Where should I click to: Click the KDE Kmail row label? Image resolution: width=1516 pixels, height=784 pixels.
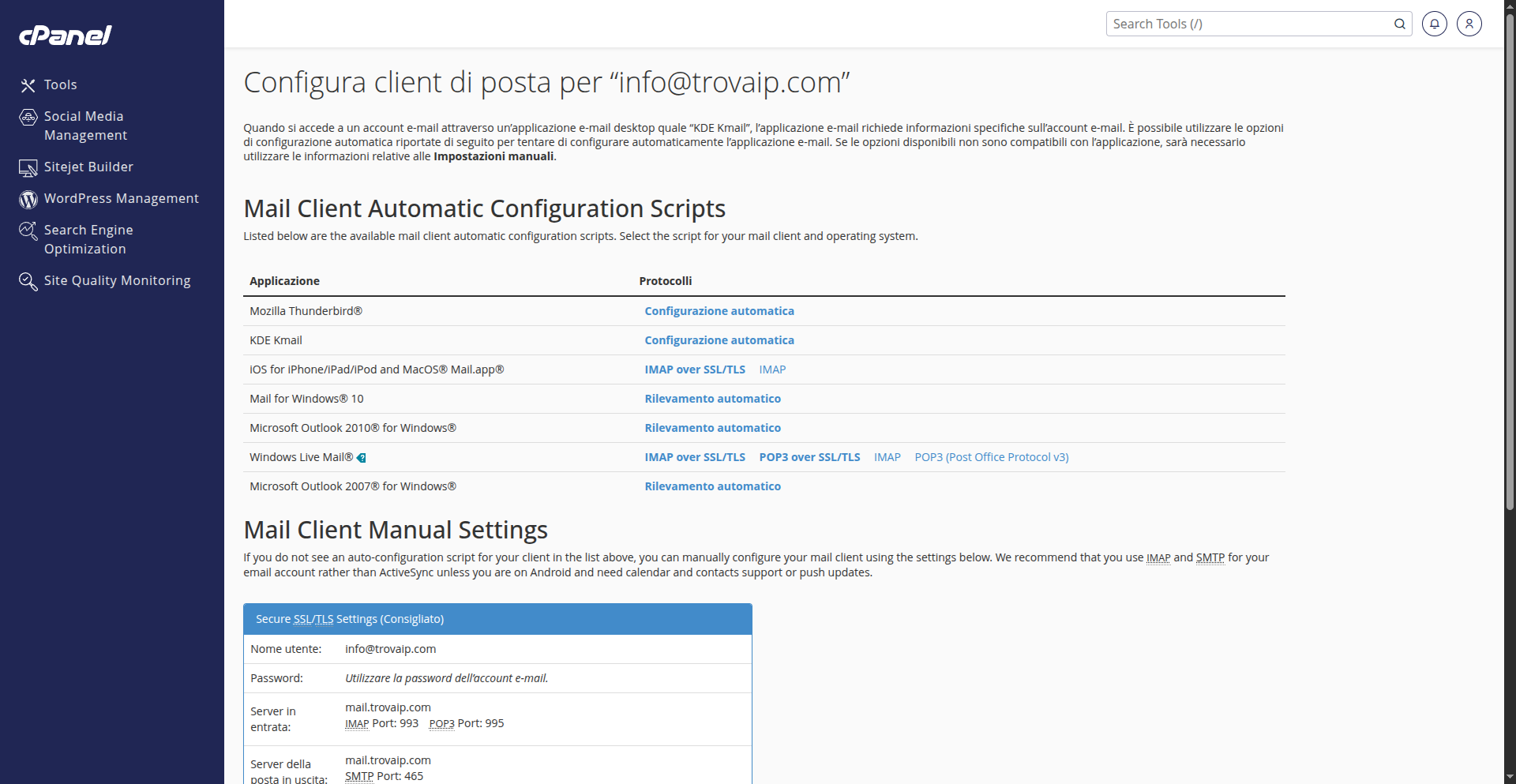click(x=276, y=340)
